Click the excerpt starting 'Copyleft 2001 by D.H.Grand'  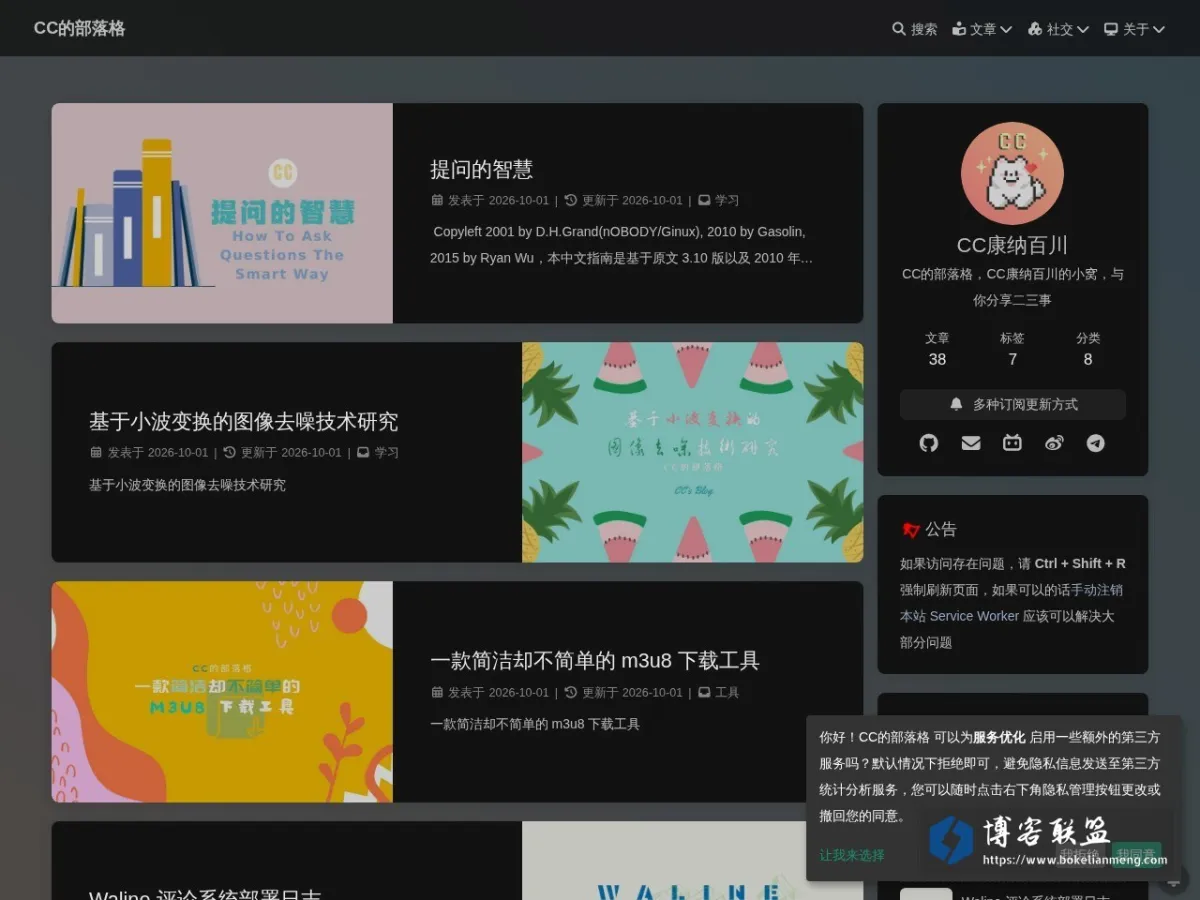tap(621, 244)
